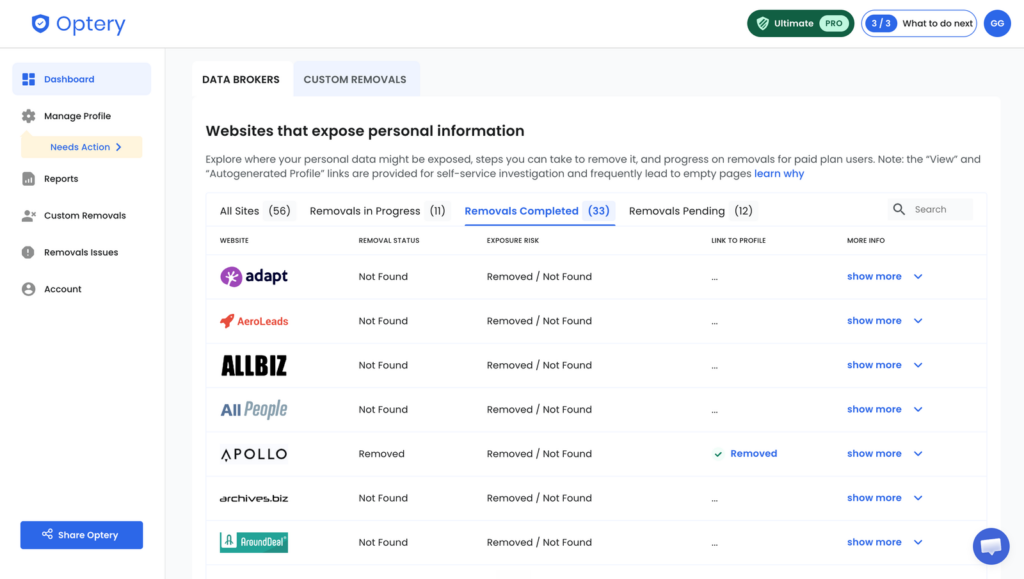Select the All Sites (56) filter tab
The height and width of the screenshot is (579, 1024).
[x=255, y=211]
